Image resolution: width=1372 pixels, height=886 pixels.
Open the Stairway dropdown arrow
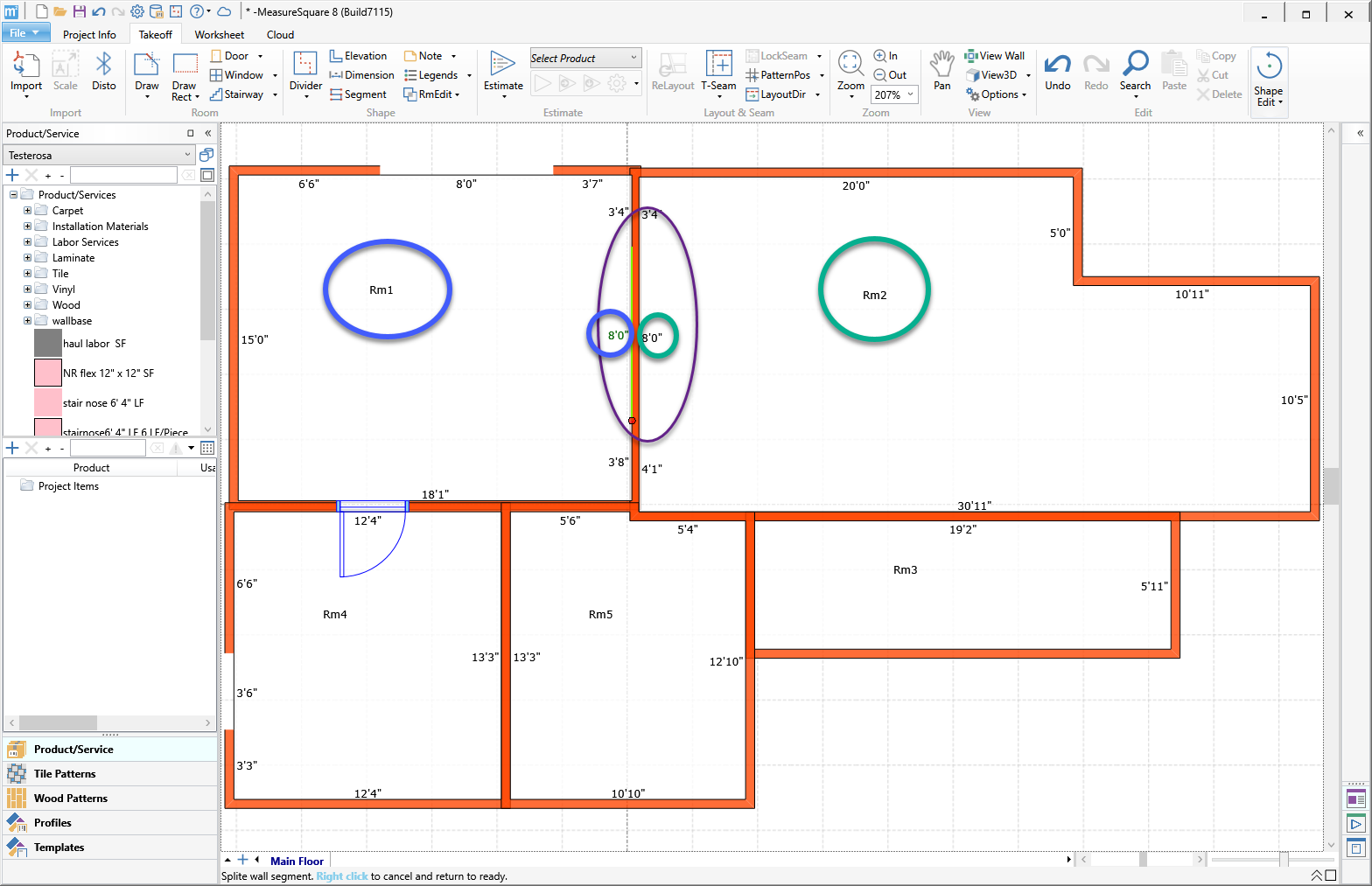pyautogui.click(x=275, y=94)
